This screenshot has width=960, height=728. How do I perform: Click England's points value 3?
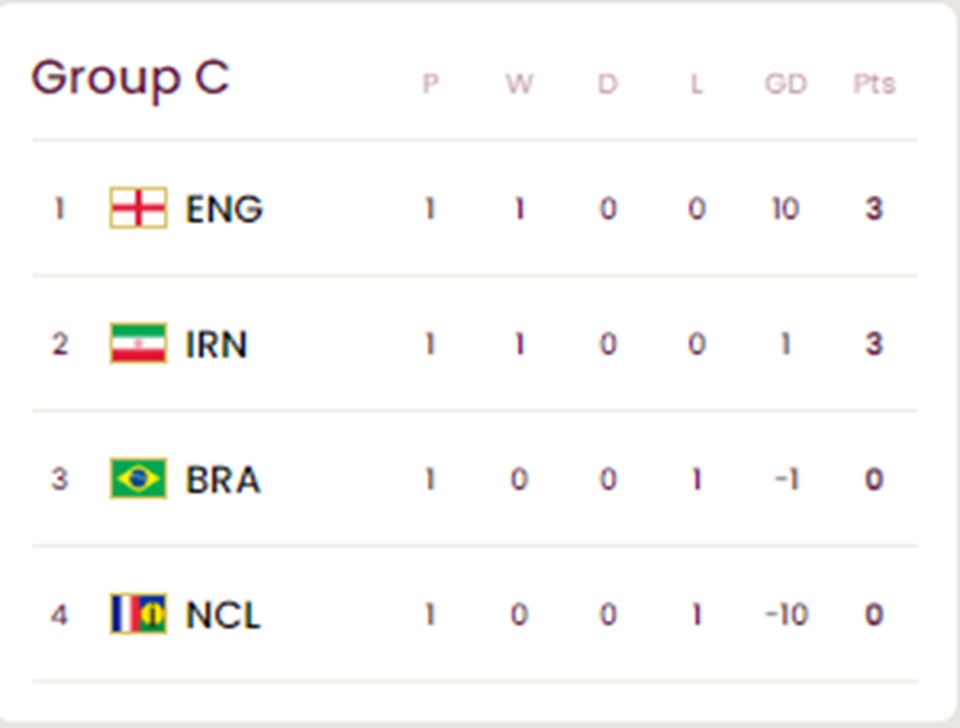874,209
